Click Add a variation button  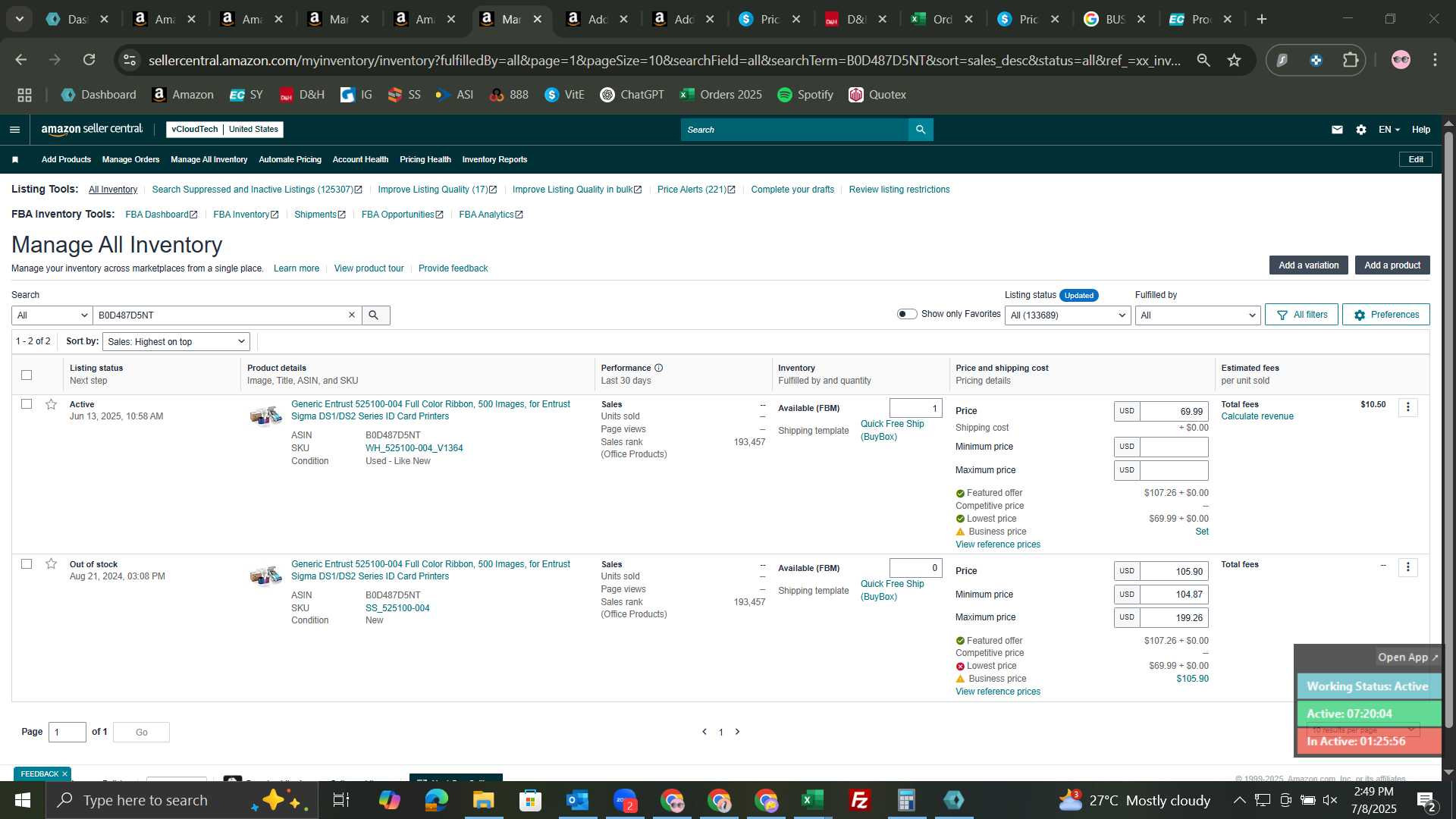(1309, 265)
